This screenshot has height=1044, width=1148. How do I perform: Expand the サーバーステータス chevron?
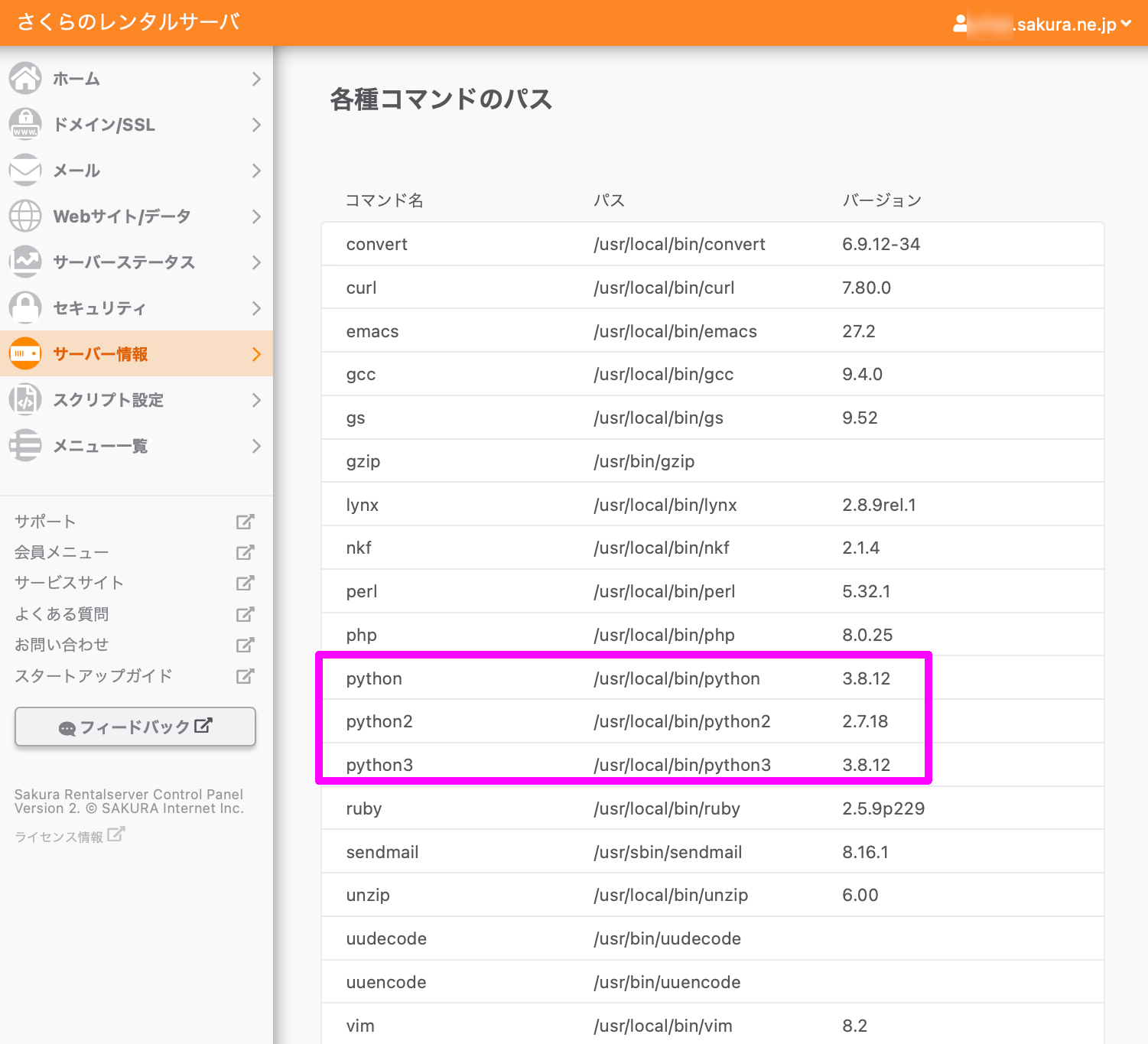pyautogui.click(x=256, y=262)
